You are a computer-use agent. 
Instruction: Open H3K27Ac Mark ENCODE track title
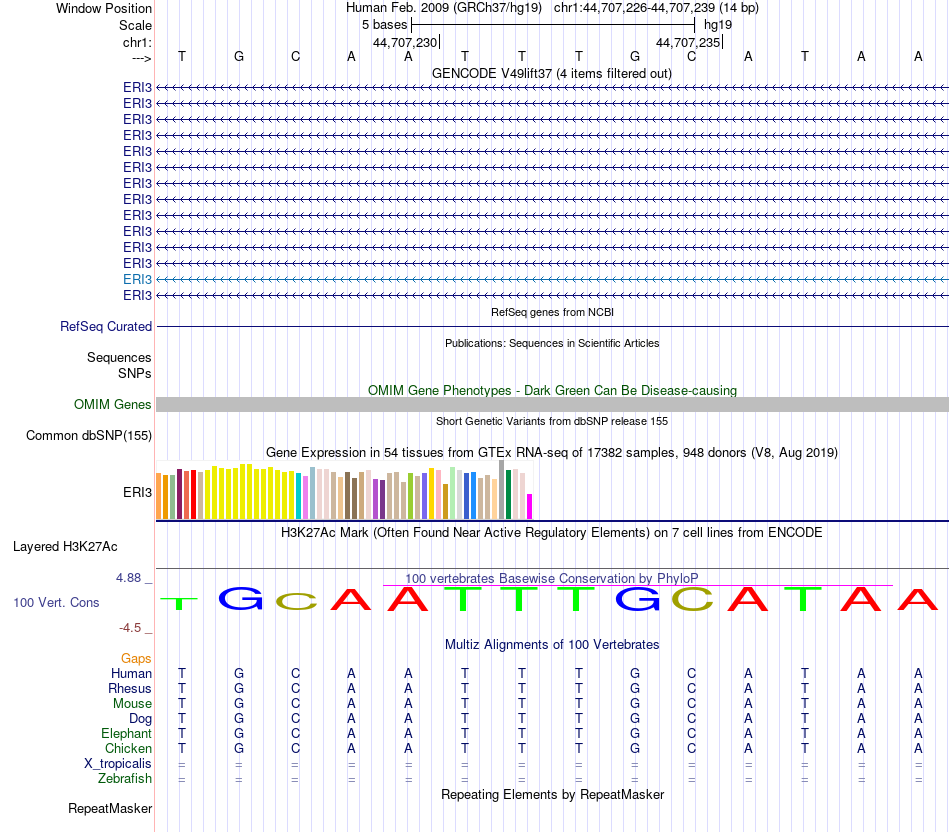click(x=552, y=533)
